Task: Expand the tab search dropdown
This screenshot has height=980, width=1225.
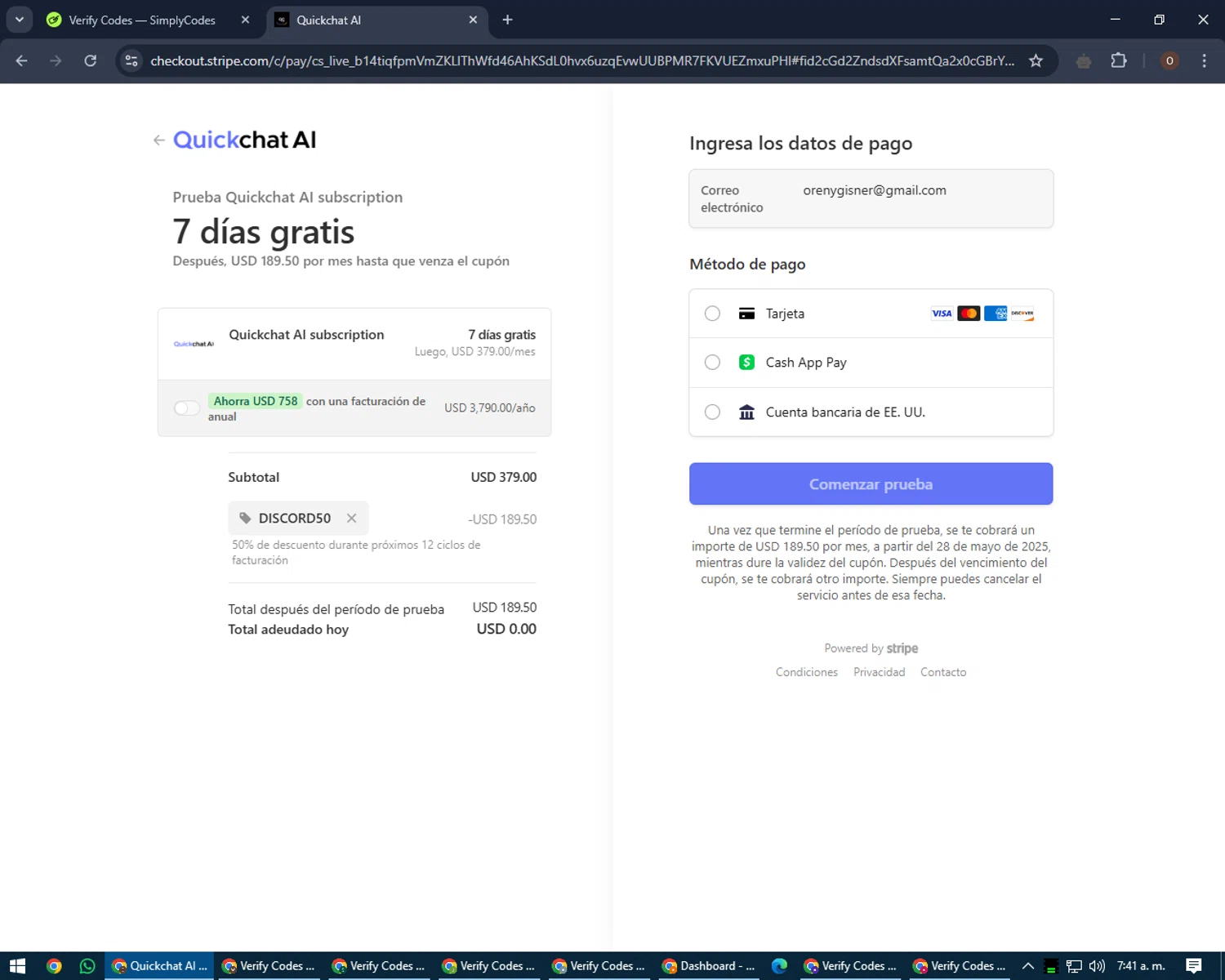Action: (20, 20)
